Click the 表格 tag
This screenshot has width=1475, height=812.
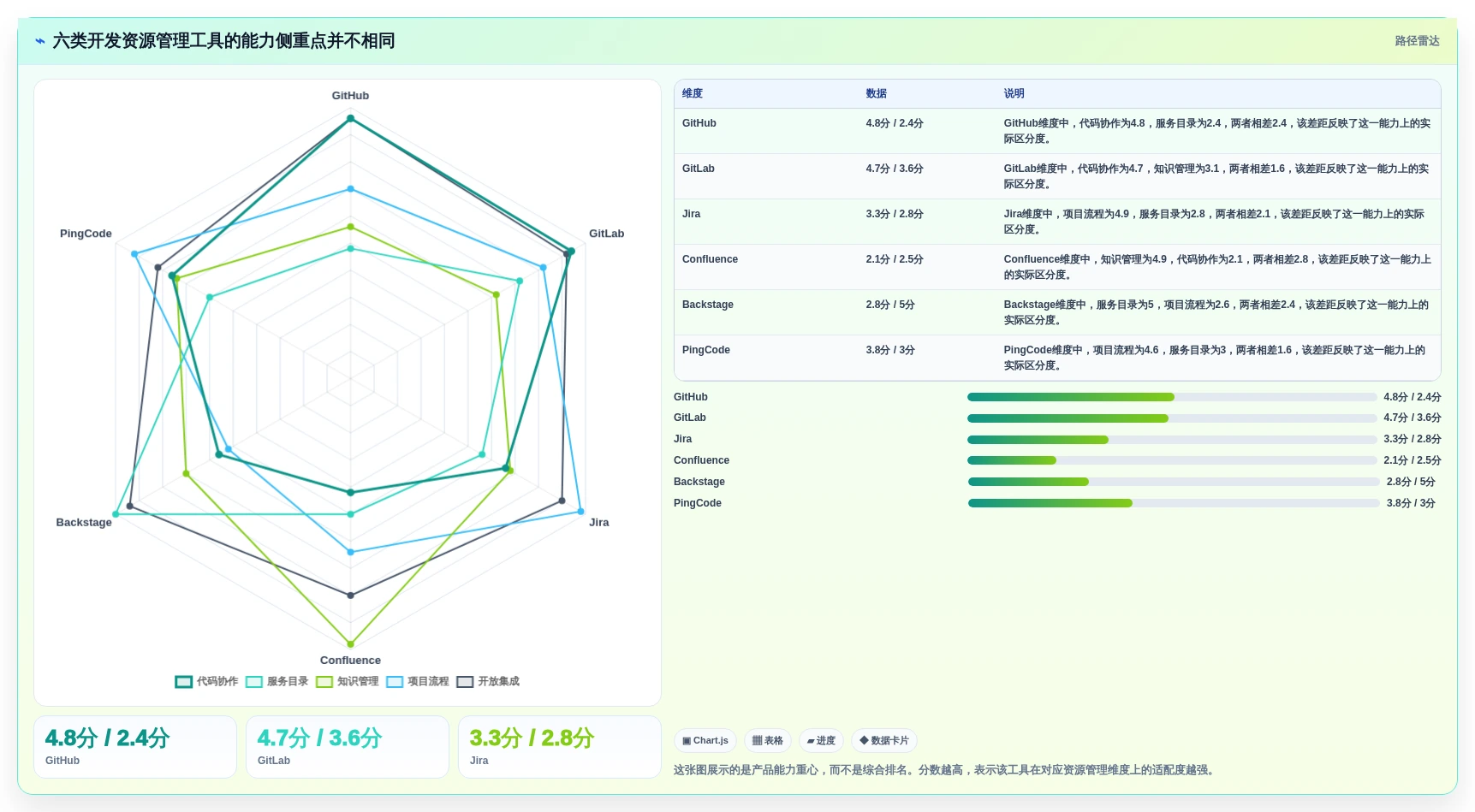tap(768, 741)
